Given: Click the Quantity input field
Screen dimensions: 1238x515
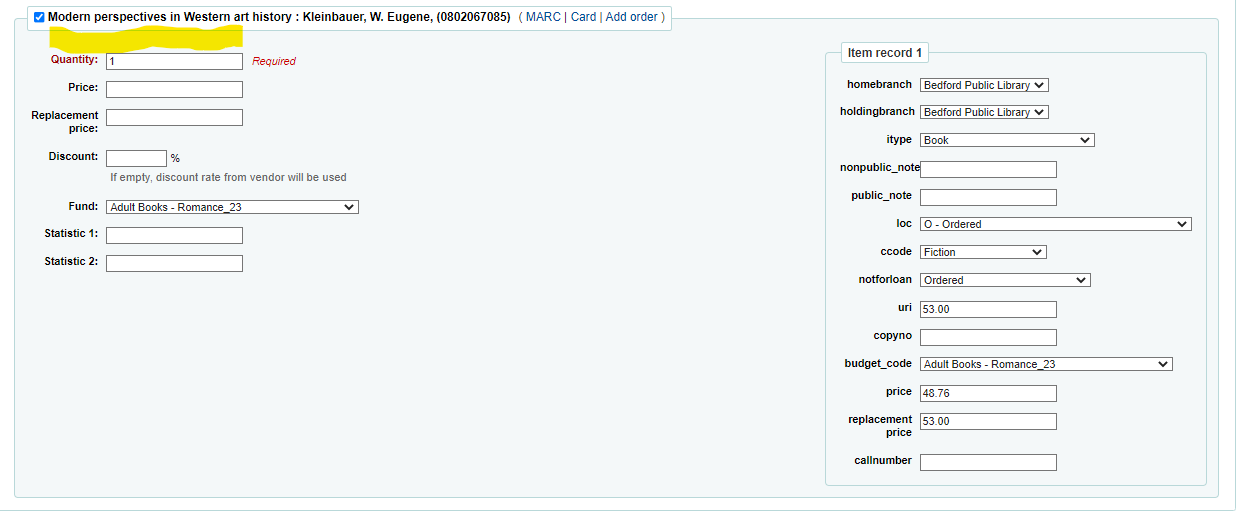Looking at the screenshot, I should pyautogui.click(x=174, y=61).
